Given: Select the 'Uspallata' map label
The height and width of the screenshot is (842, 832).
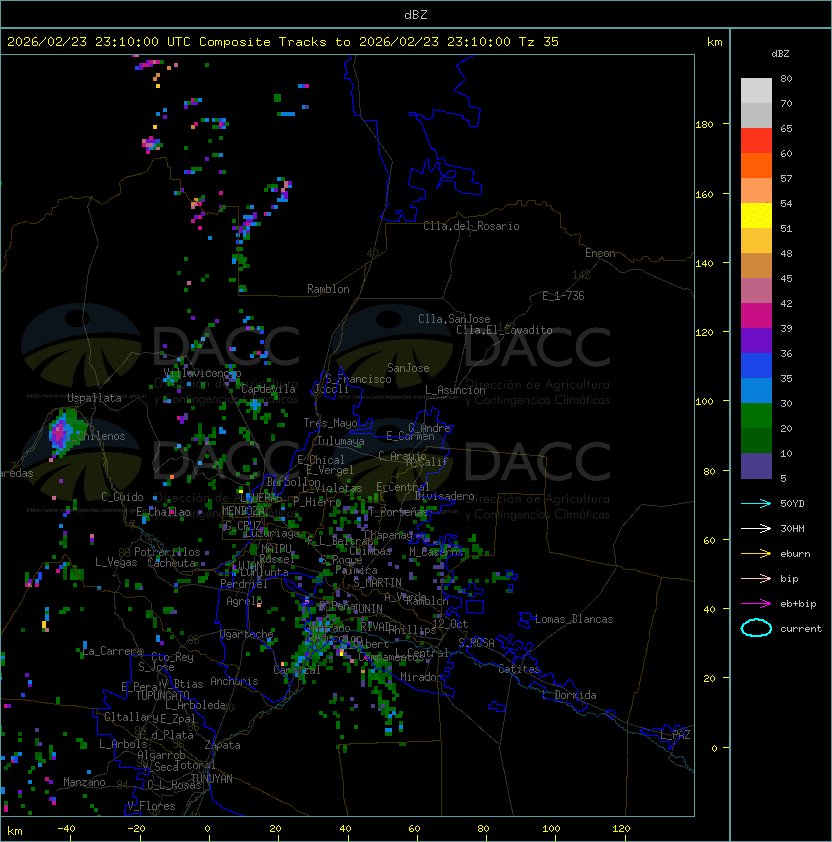Looking at the screenshot, I should 94,398.
